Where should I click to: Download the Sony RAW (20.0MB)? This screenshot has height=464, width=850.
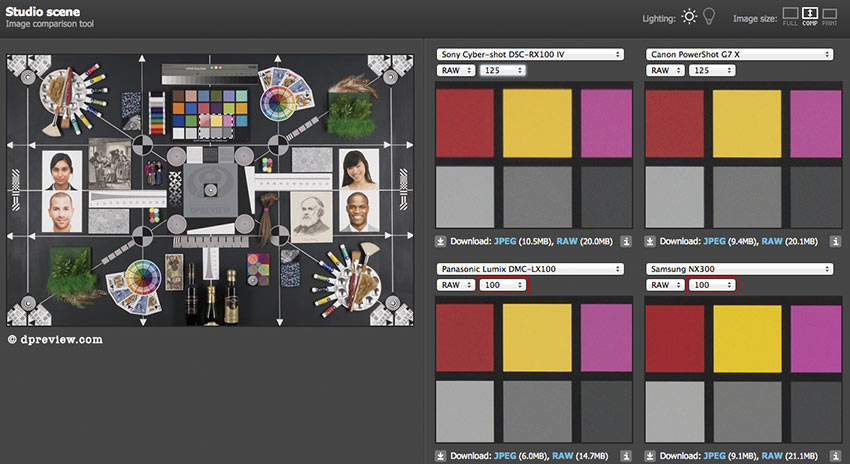(567, 241)
